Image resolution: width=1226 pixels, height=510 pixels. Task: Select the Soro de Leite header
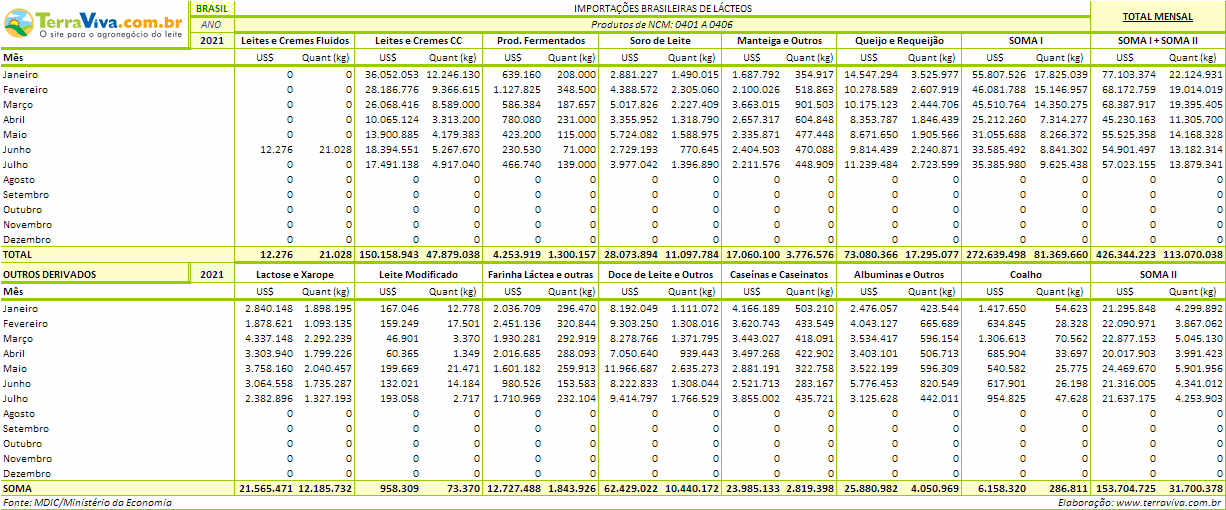point(659,41)
